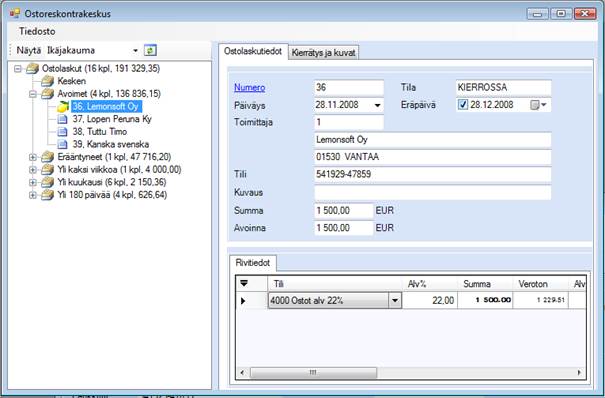Expand the Erääntyneet tree node

(x=33, y=157)
